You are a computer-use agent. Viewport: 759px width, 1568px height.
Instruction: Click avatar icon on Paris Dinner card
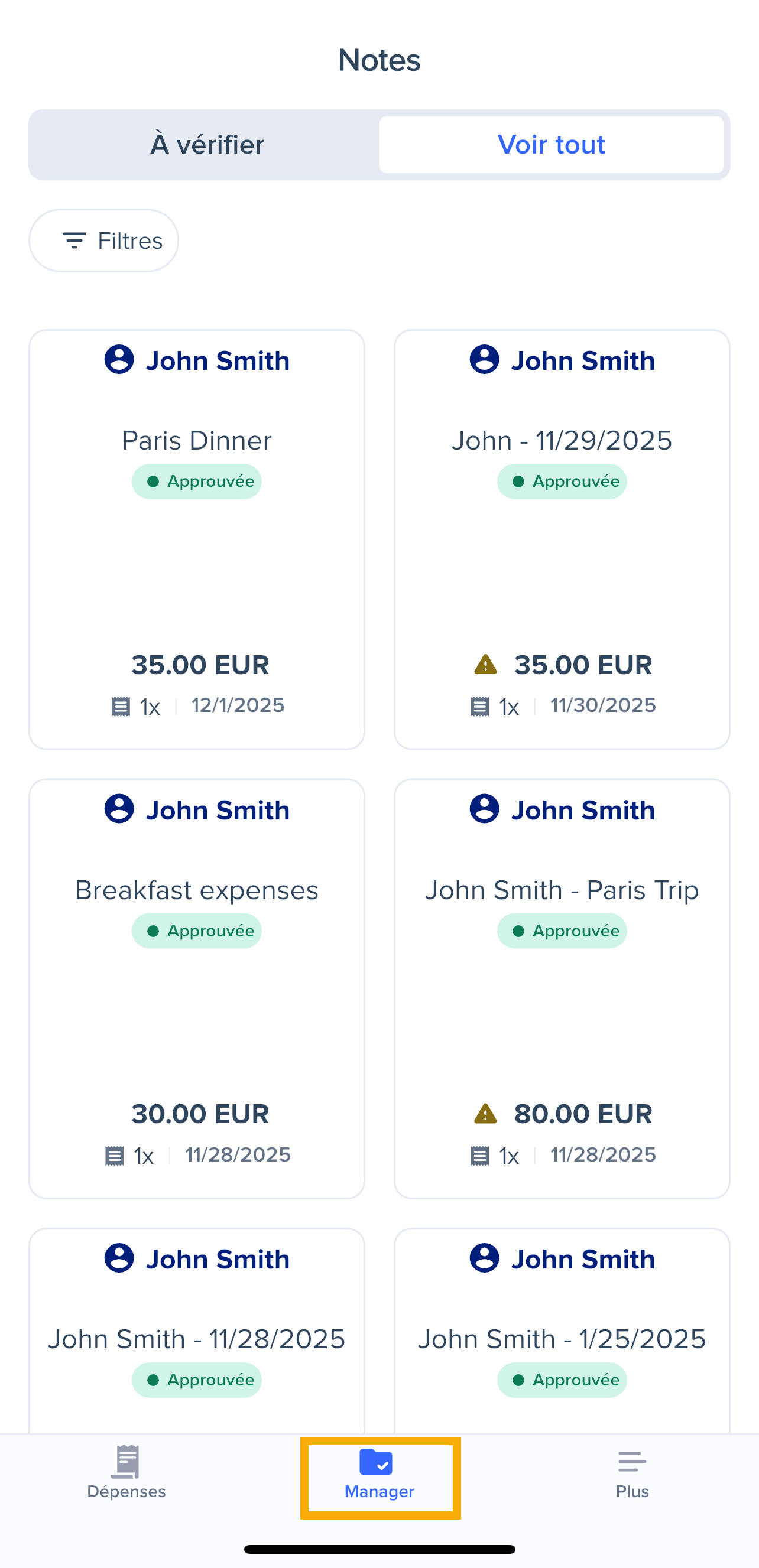(x=119, y=360)
